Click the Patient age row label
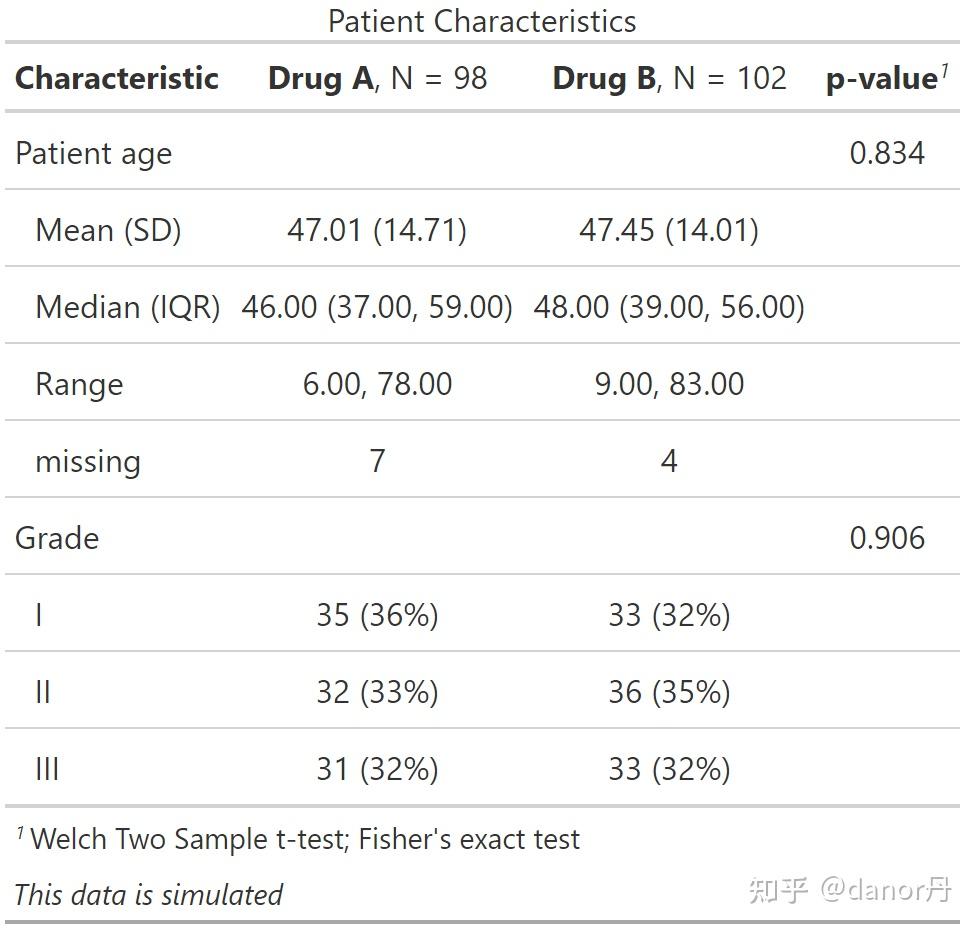 93,154
